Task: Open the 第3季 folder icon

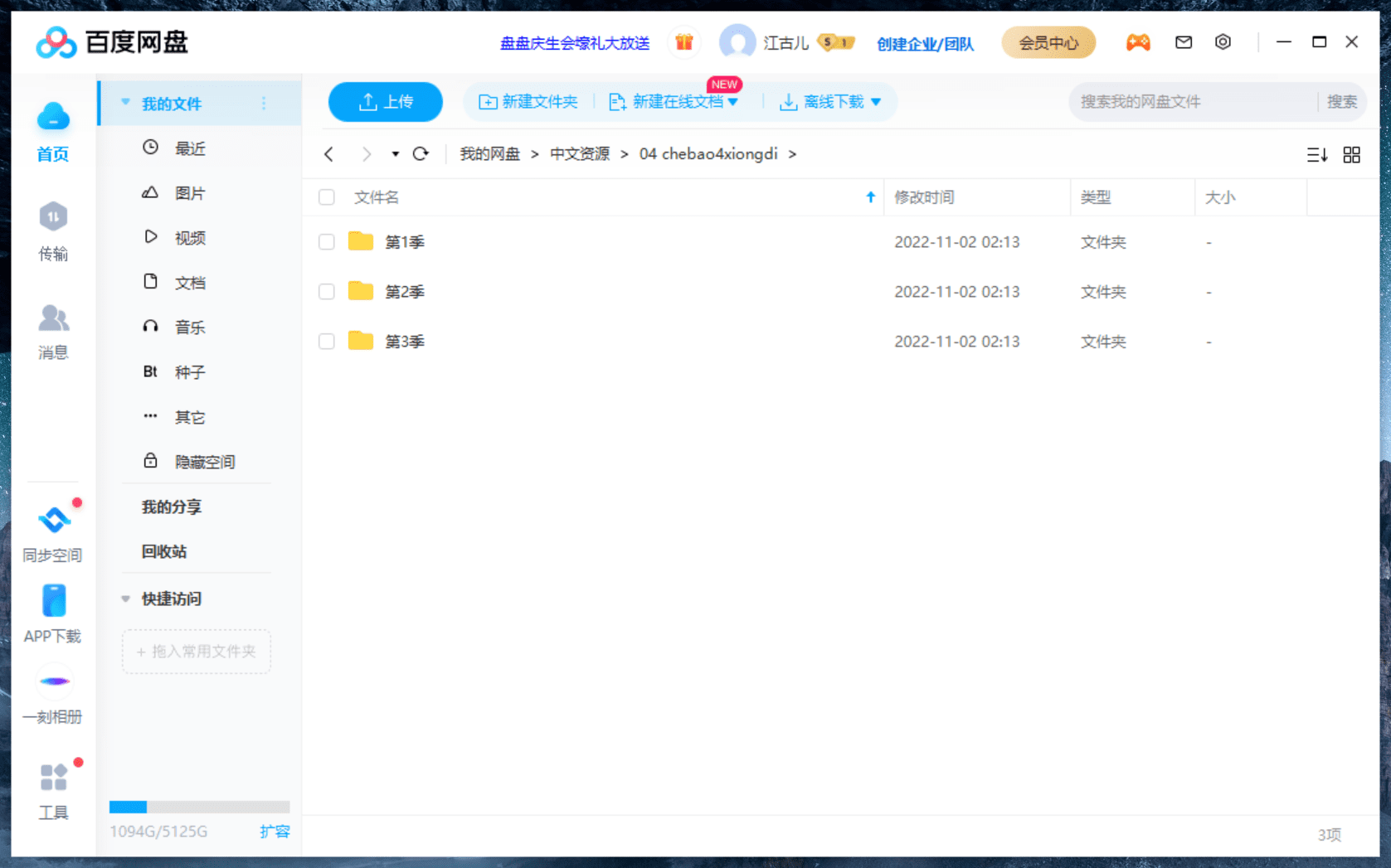Action: coord(360,341)
